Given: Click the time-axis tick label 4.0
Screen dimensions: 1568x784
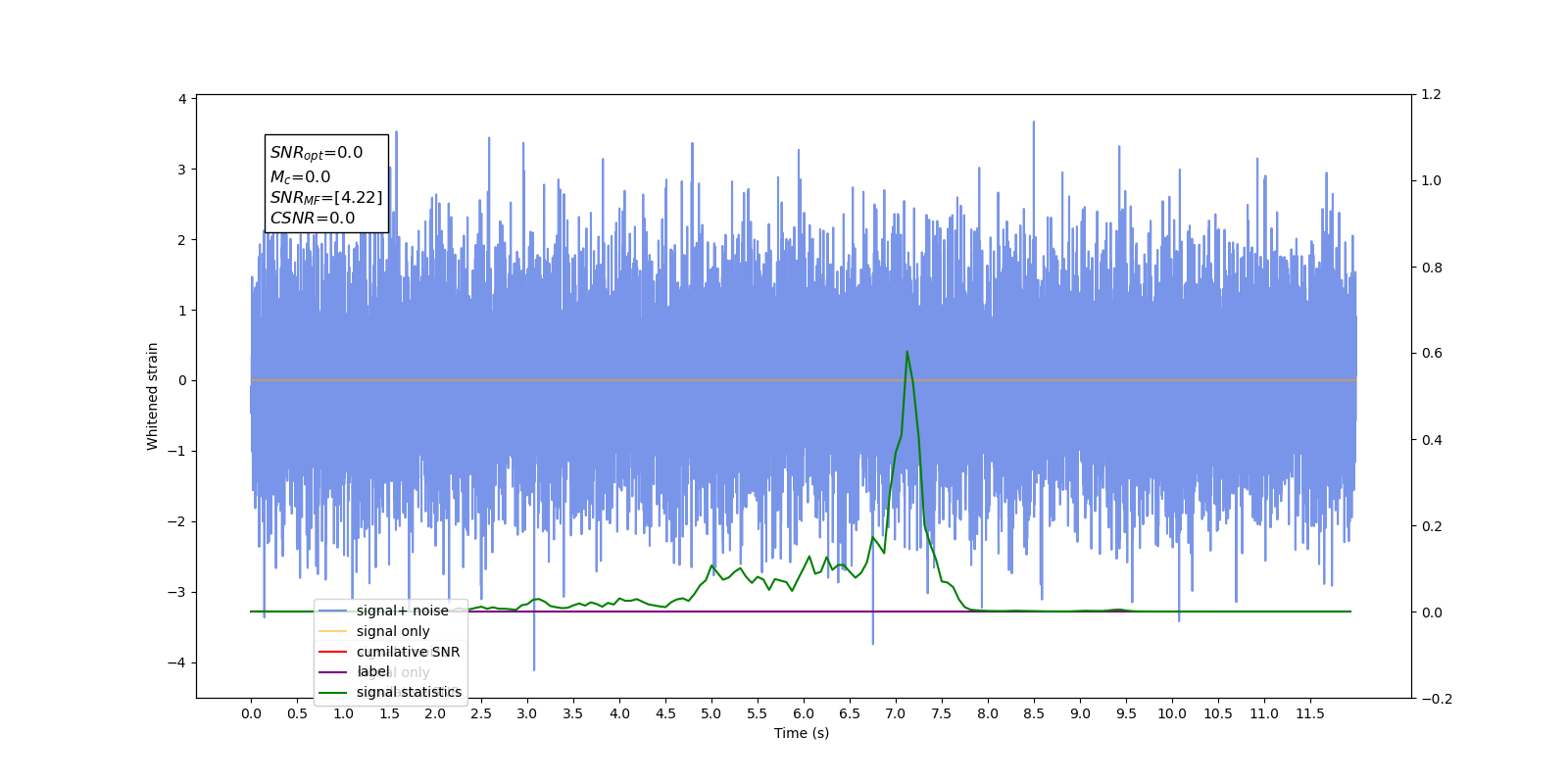Looking at the screenshot, I should click(619, 713).
